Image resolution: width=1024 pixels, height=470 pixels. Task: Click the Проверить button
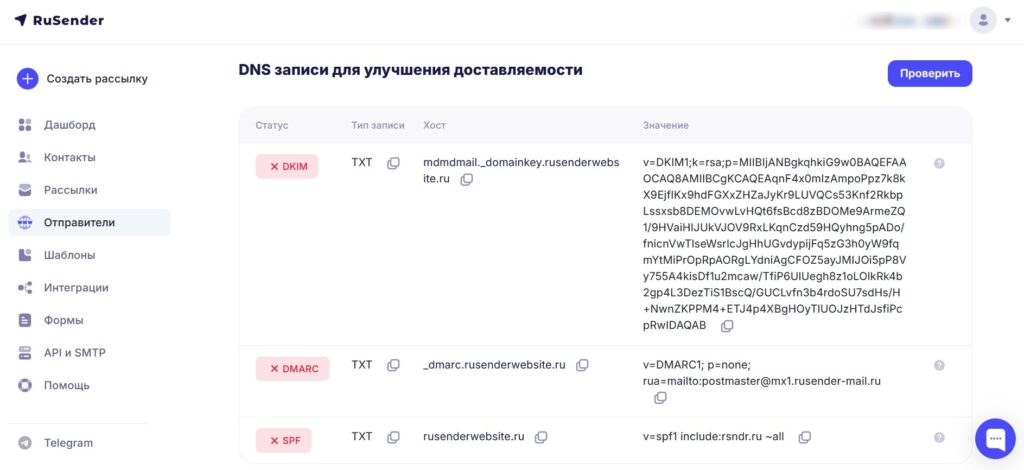pyautogui.click(x=929, y=73)
